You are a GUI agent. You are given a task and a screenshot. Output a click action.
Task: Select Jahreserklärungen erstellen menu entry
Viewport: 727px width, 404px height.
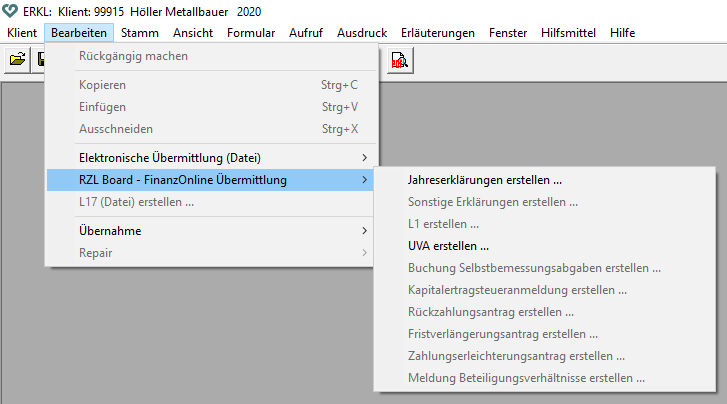click(x=485, y=181)
